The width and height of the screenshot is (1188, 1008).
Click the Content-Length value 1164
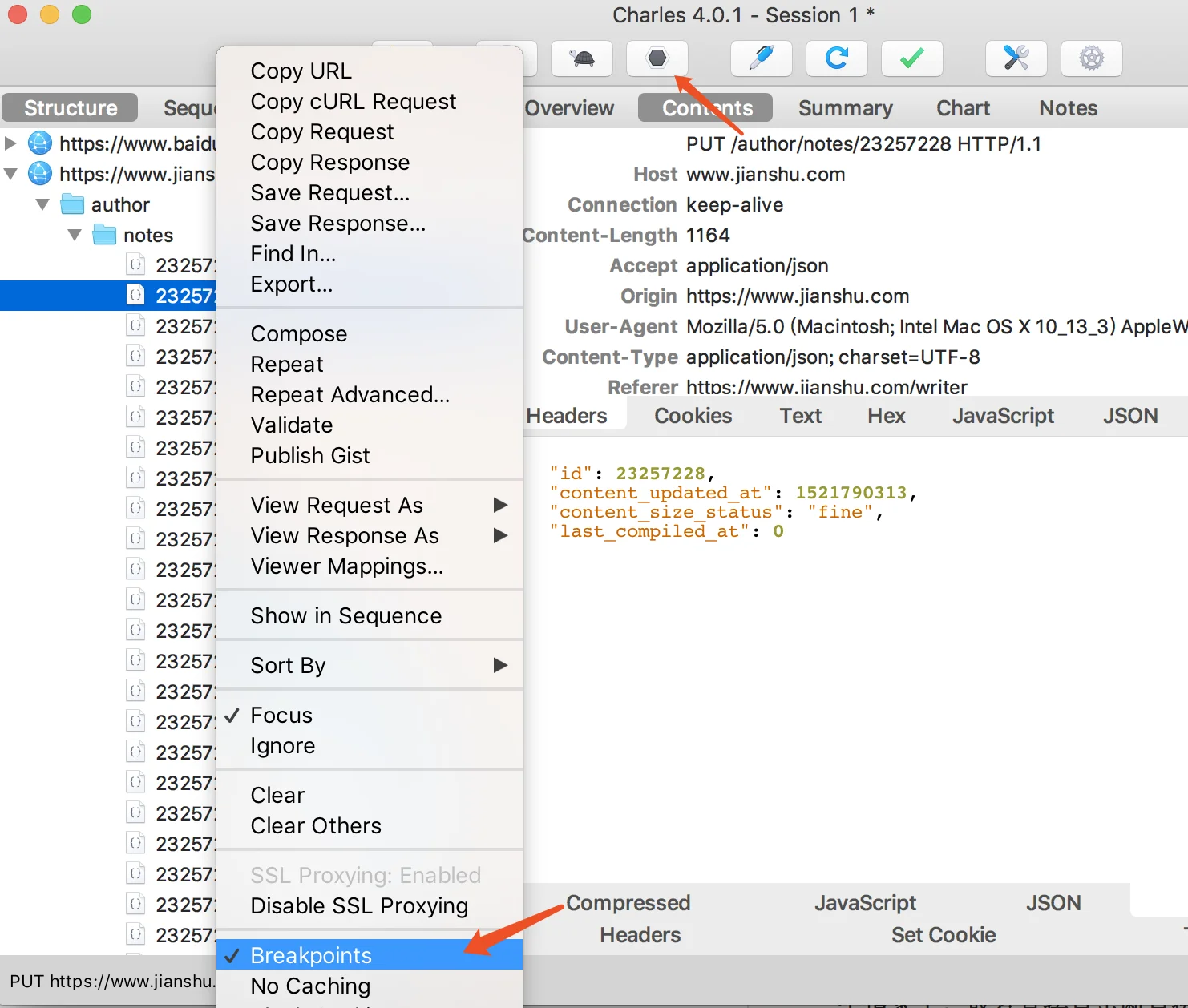708,235
